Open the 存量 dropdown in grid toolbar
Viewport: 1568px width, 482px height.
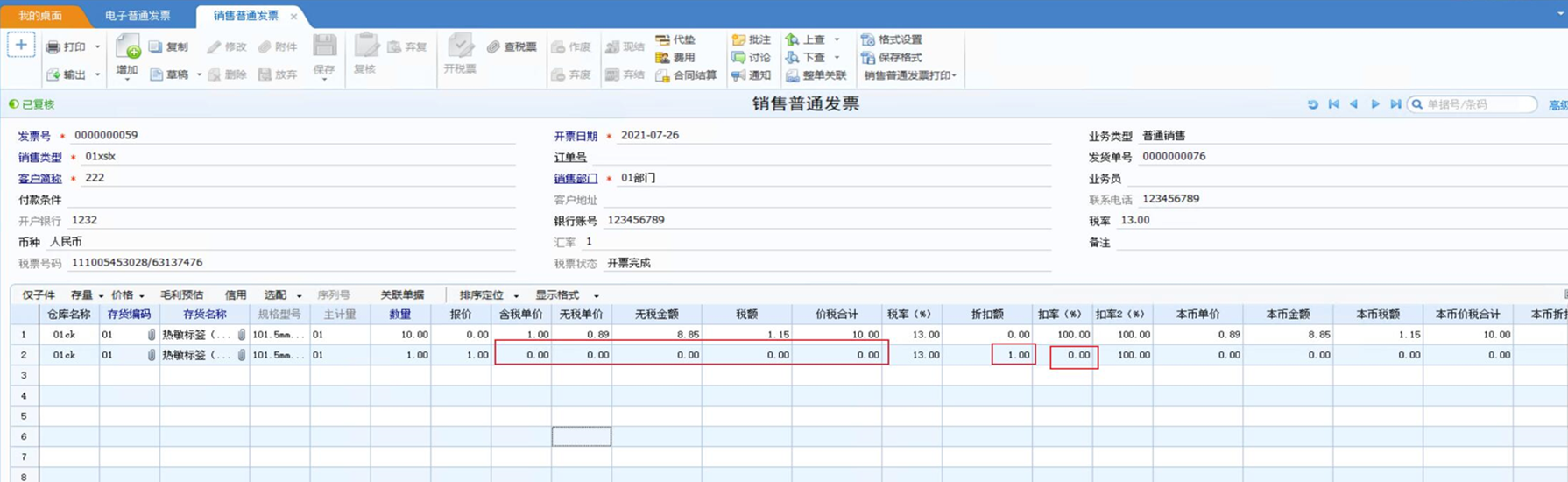click(x=101, y=296)
